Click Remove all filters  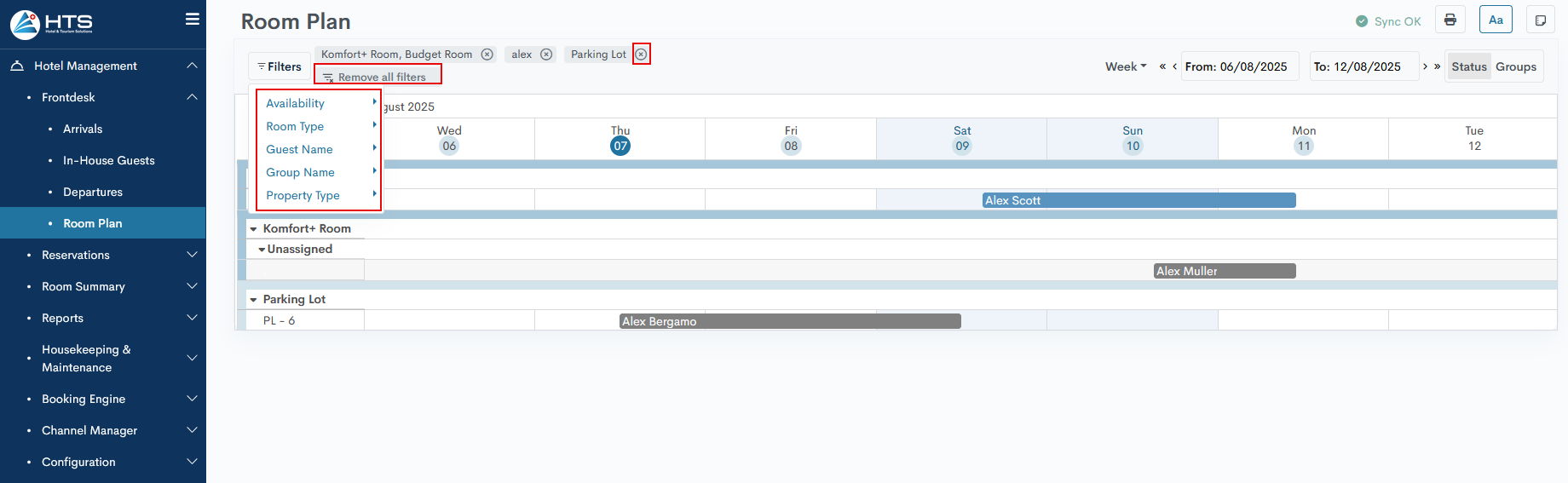pos(378,77)
